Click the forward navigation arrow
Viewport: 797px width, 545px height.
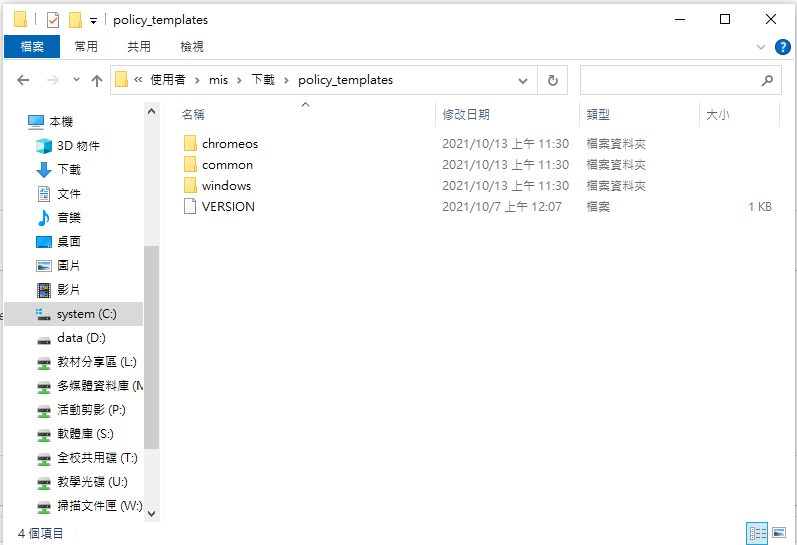pos(52,80)
